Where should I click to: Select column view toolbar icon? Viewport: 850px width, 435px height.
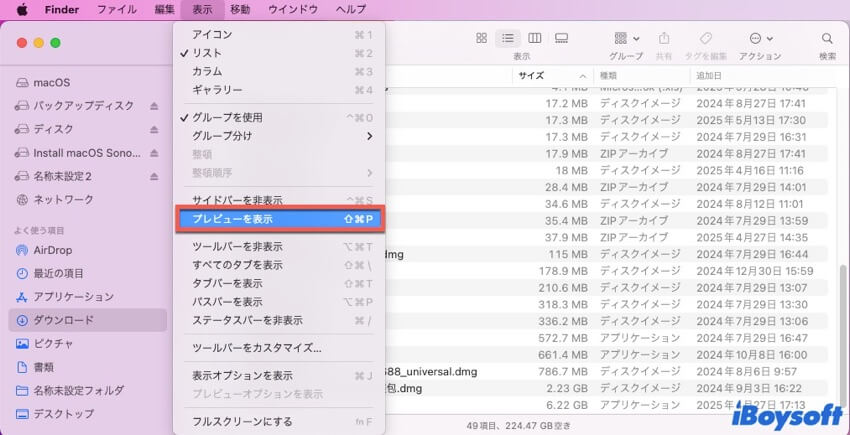(x=535, y=38)
